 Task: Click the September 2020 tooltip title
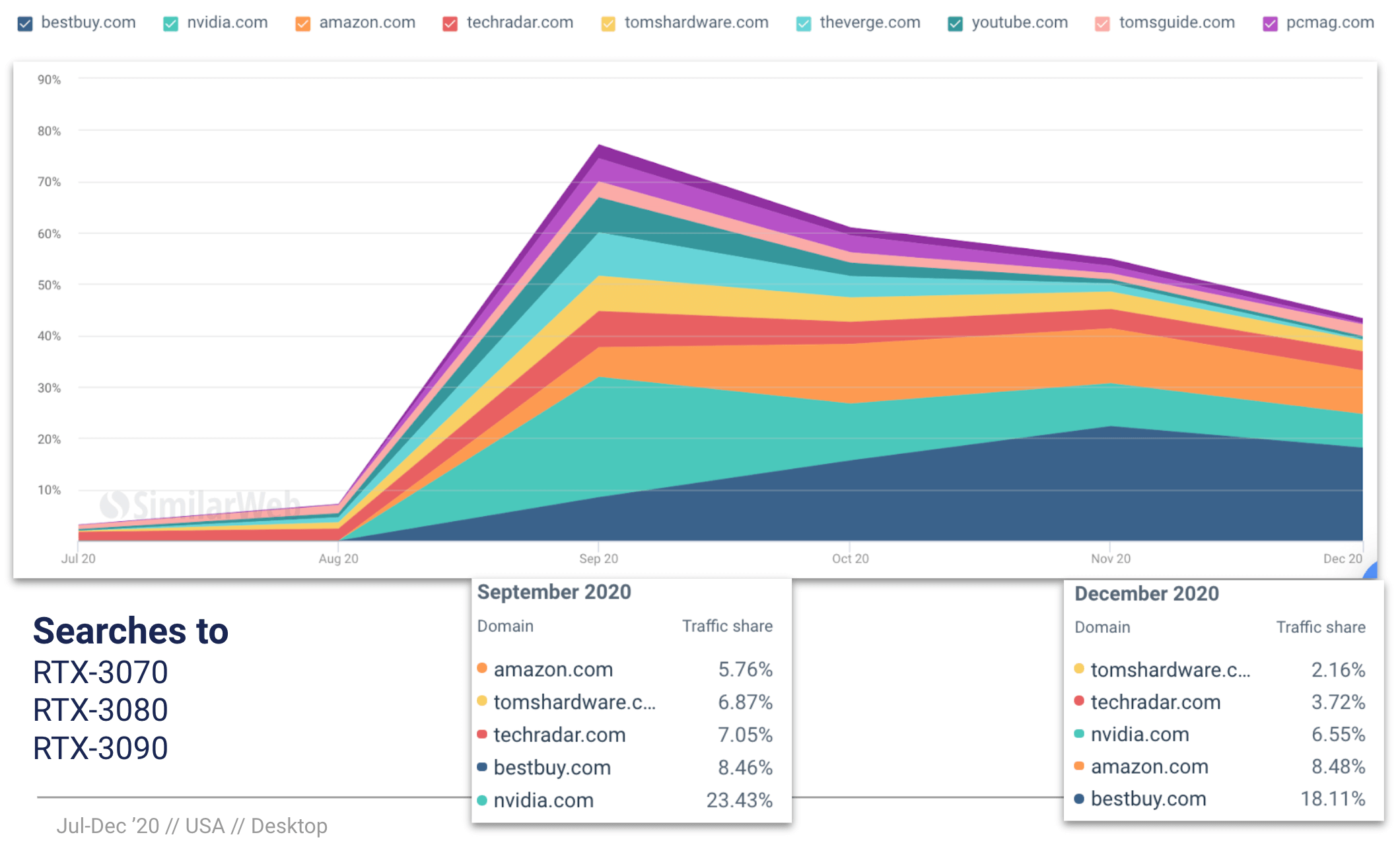tap(554, 592)
